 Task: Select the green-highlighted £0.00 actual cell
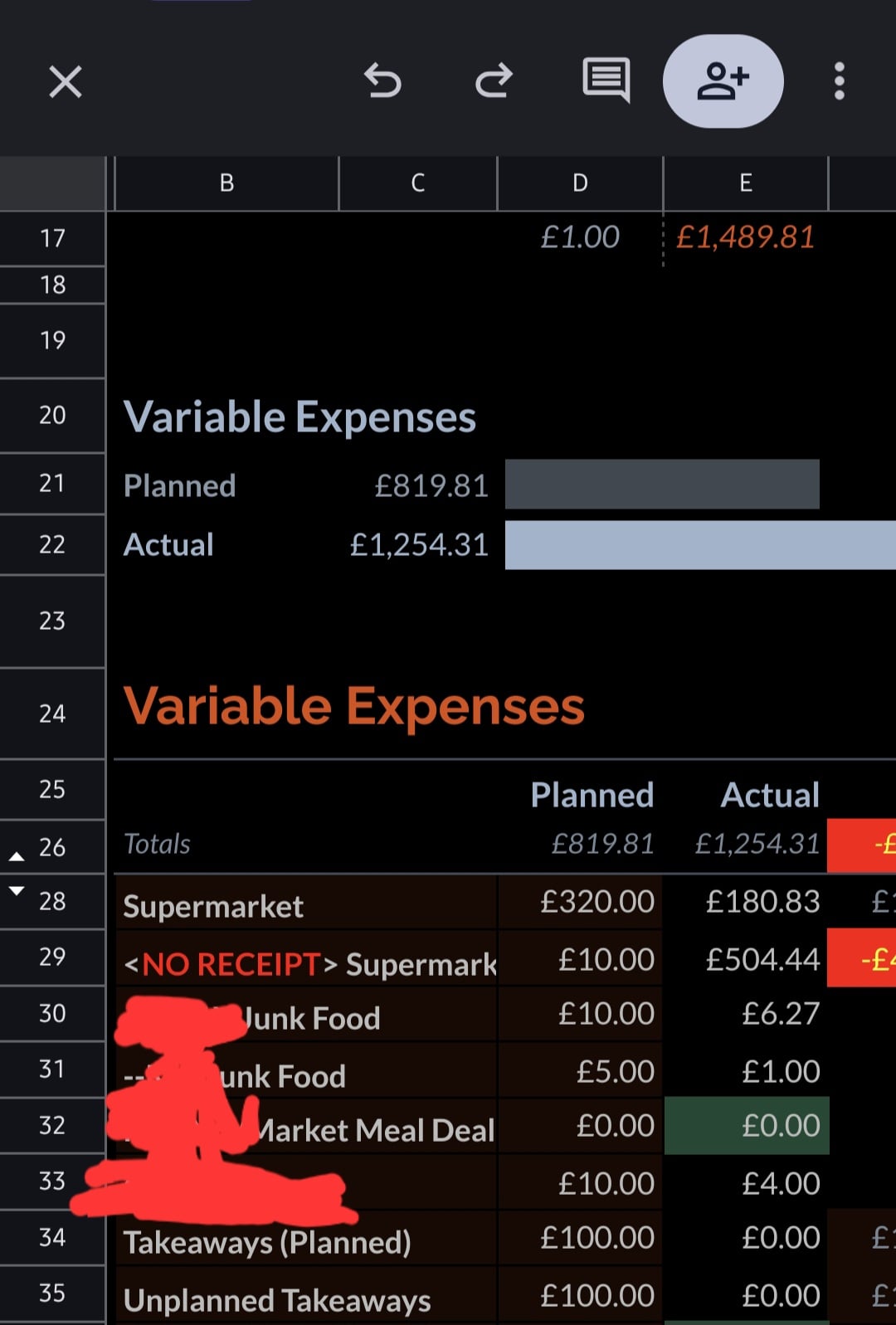[x=747, y=1126]
